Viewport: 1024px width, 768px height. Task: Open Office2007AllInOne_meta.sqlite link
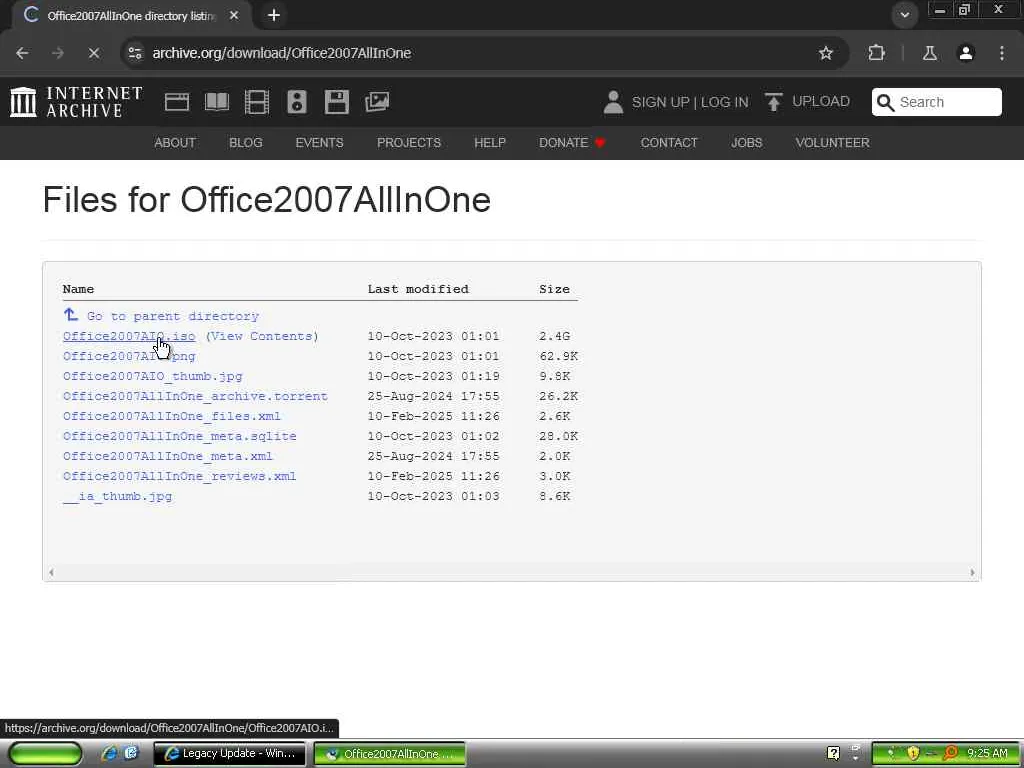[x=180, y=436]
